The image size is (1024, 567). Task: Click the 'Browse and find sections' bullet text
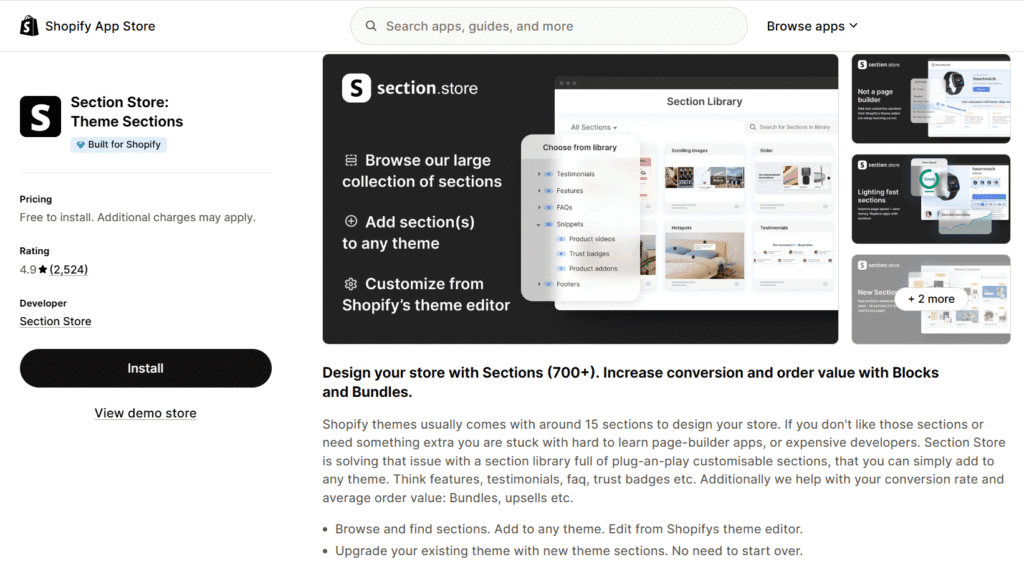point(569,529)
